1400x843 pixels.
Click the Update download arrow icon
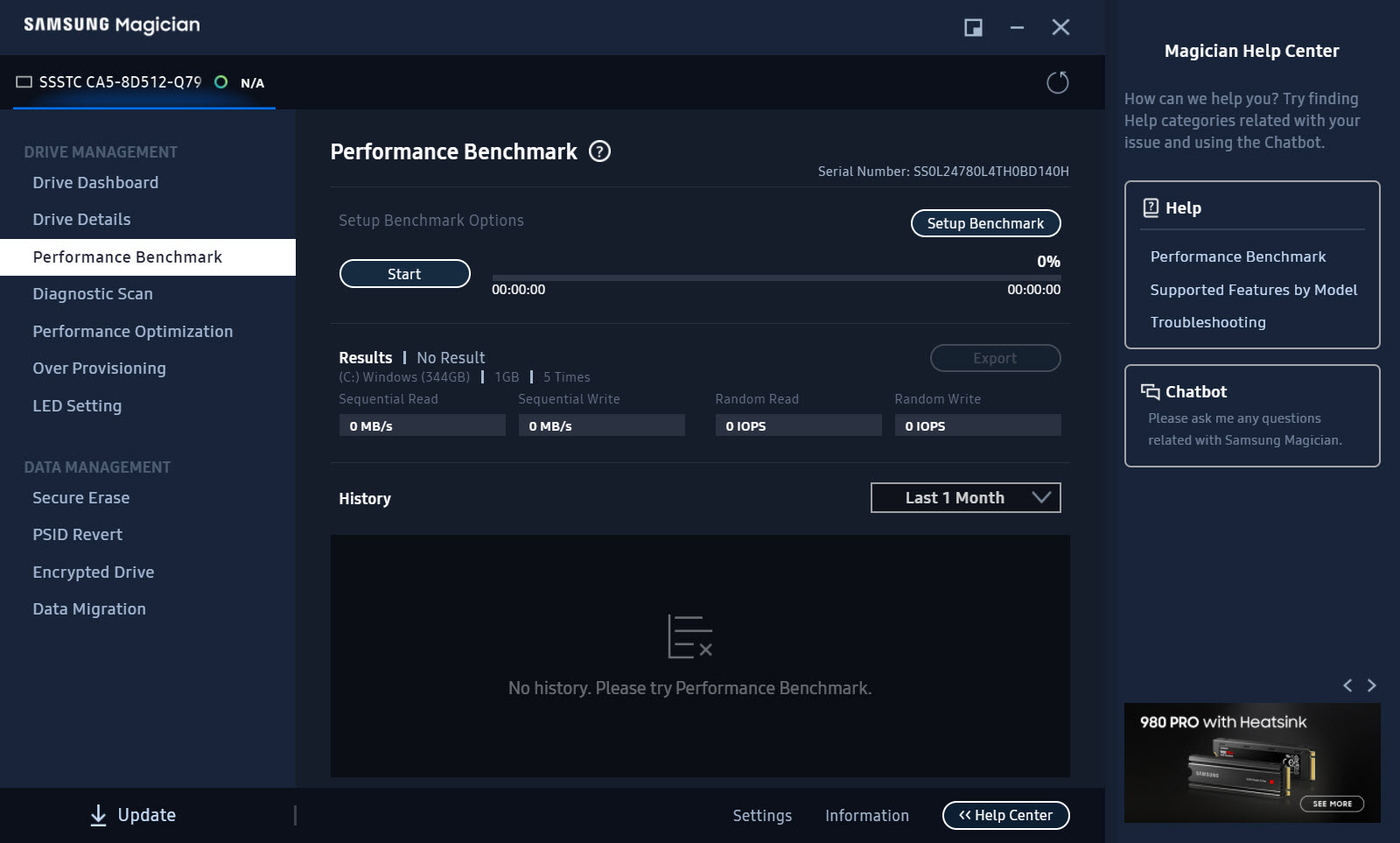(98, 815)
